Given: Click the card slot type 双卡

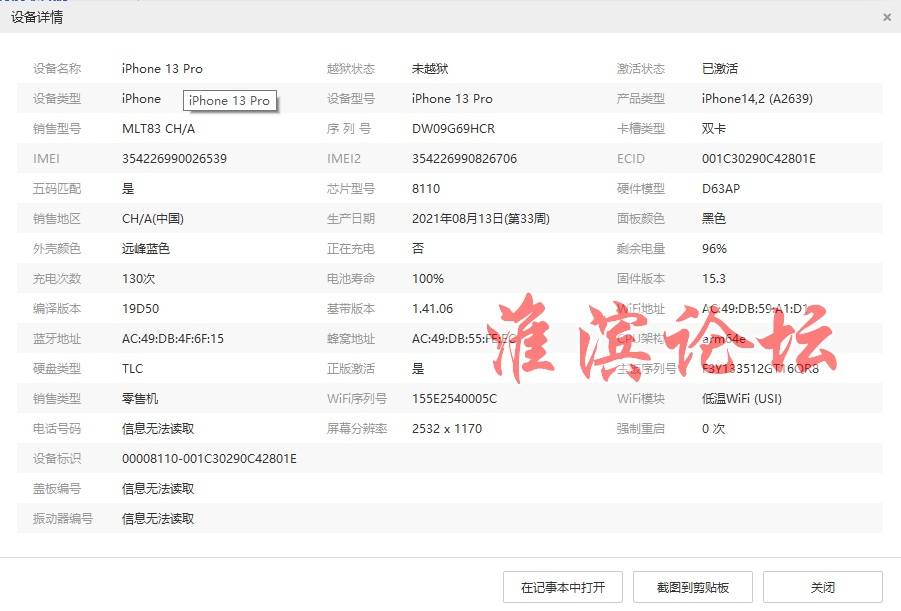Looking at the screenshot, I should pos(713,129).
